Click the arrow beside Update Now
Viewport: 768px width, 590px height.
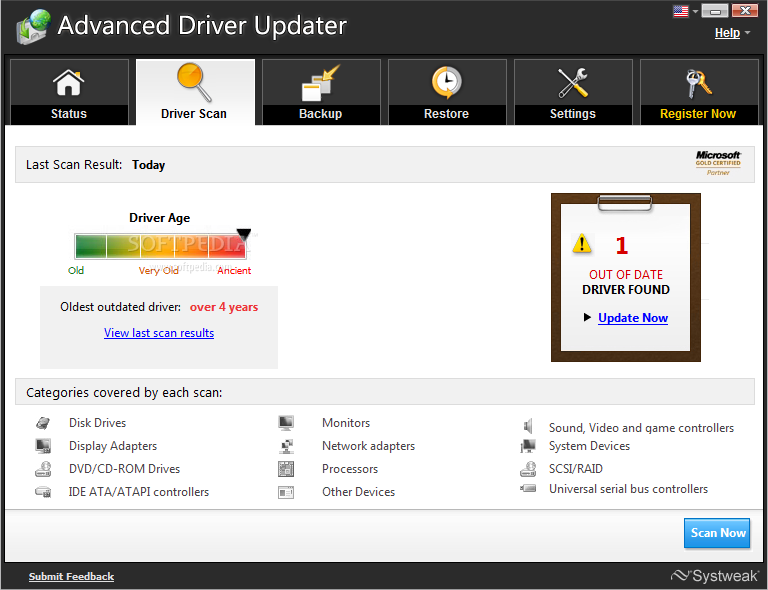[587, 317]
